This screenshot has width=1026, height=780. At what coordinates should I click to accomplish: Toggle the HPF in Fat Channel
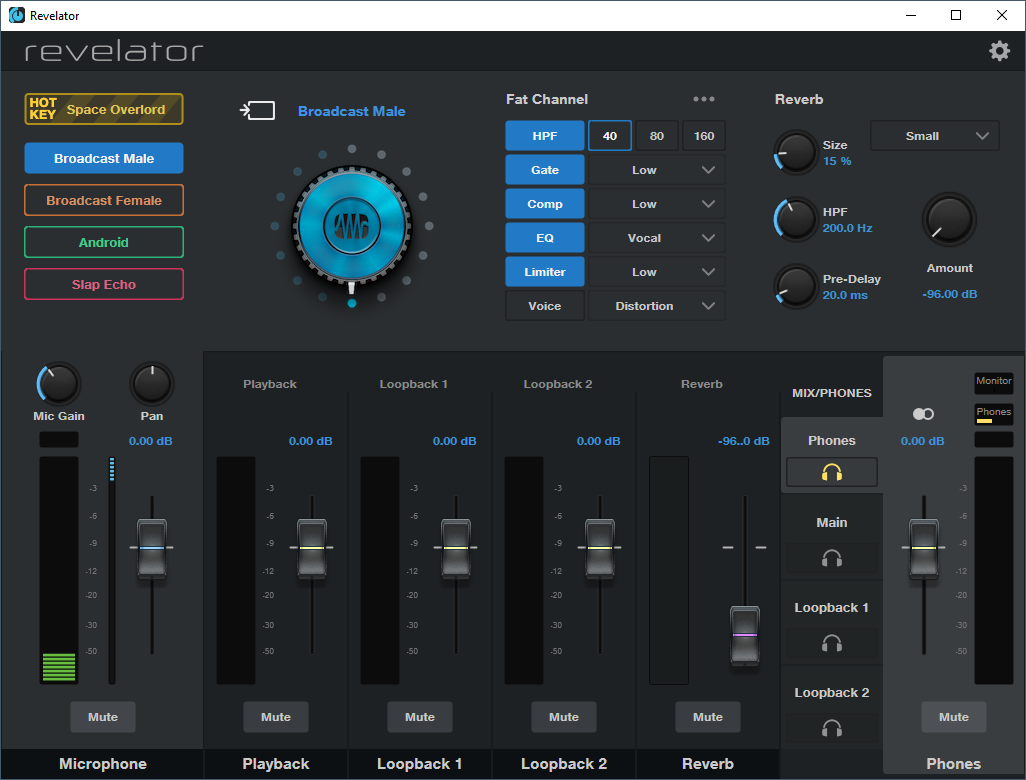(x=544, y=136)
